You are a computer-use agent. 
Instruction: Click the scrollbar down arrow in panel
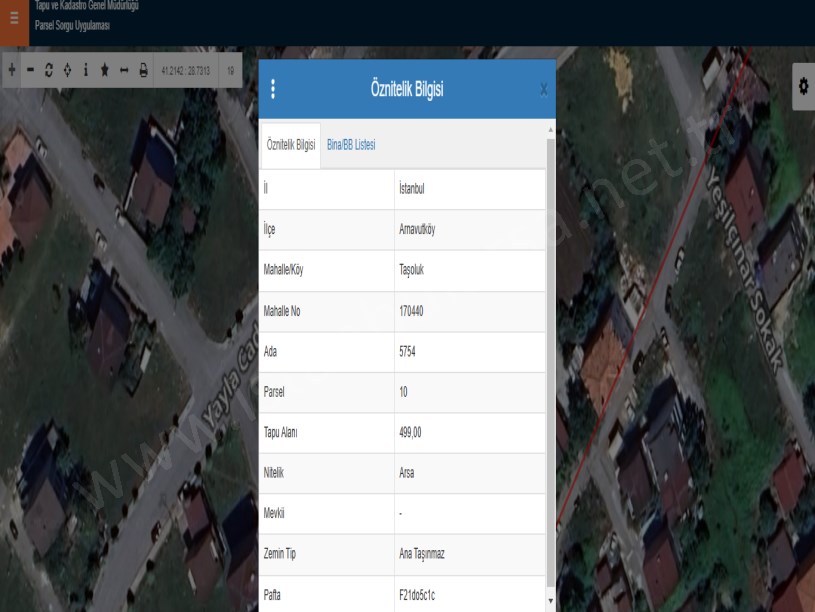click(549, 601)
